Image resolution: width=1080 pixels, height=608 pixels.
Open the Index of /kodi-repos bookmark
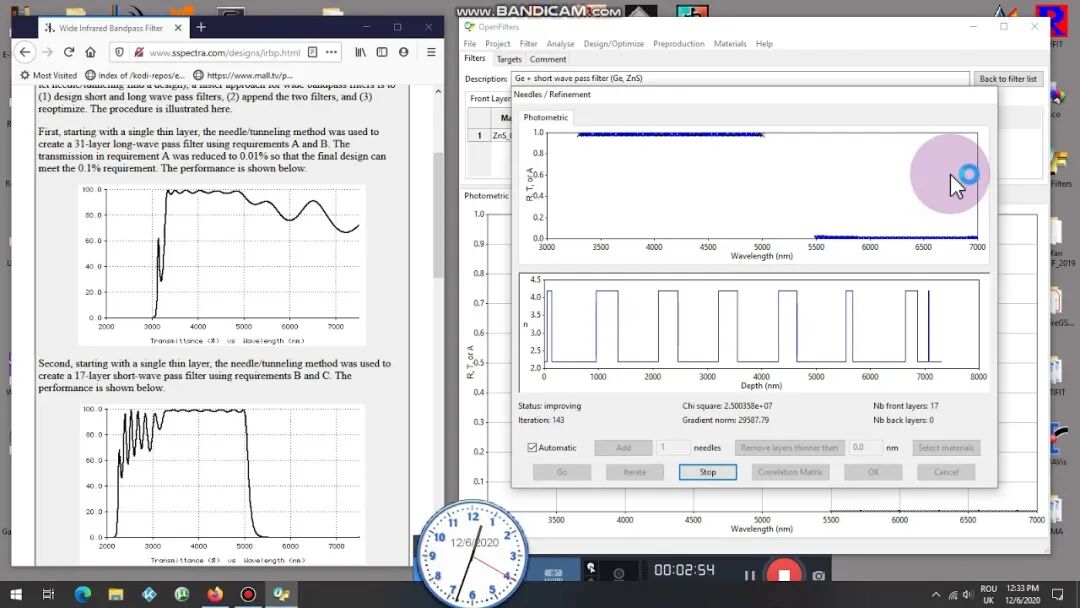pyautogui.click(x=135, y=75)
